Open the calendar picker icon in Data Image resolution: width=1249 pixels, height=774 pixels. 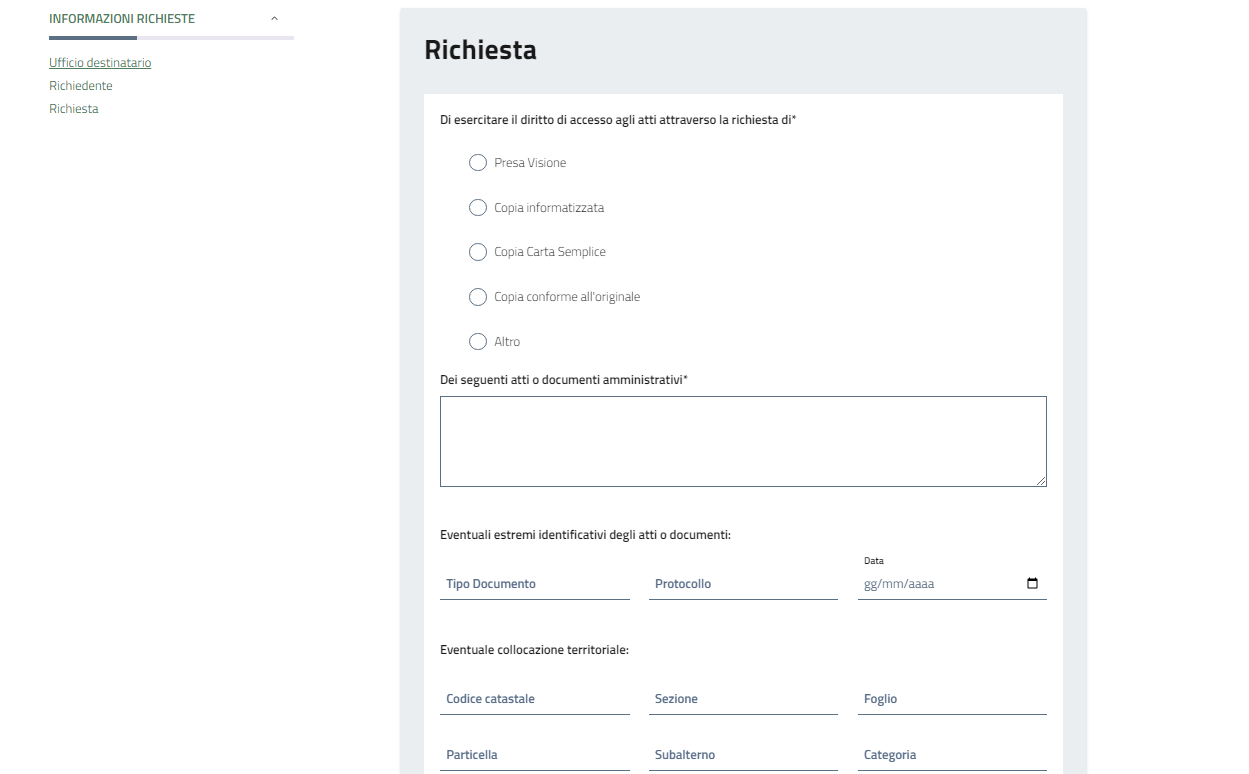1033,584
